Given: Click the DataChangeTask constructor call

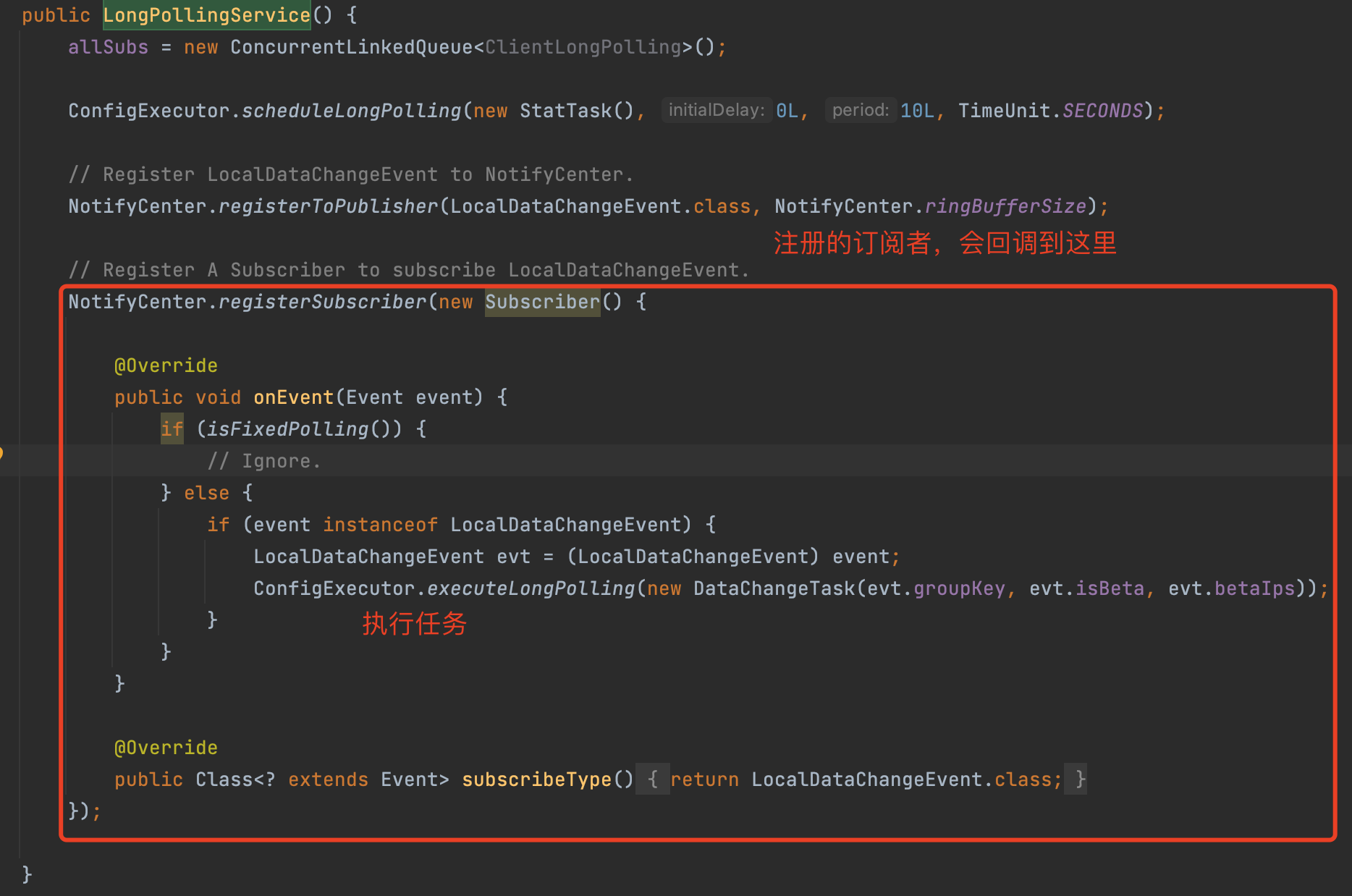Looking at the screenshot, I should [774, 588].
